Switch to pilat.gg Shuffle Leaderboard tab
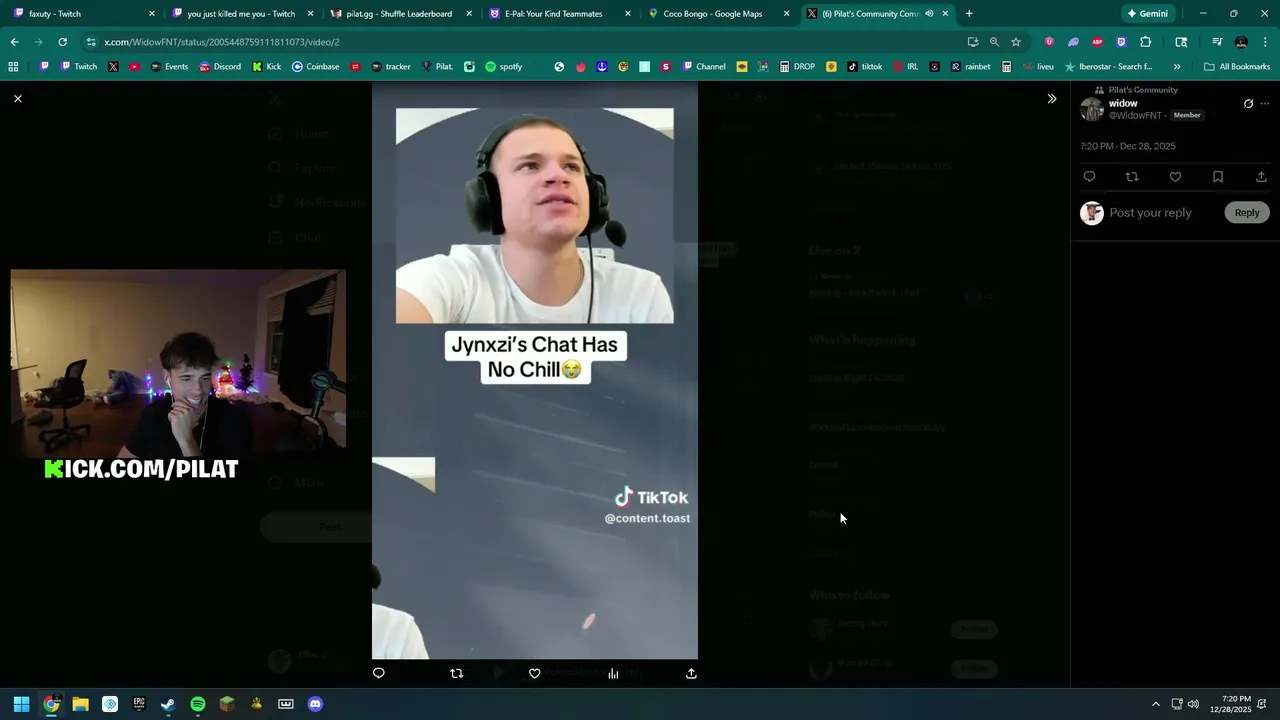The image size is (1280, 720). click(x=398, y=14)
